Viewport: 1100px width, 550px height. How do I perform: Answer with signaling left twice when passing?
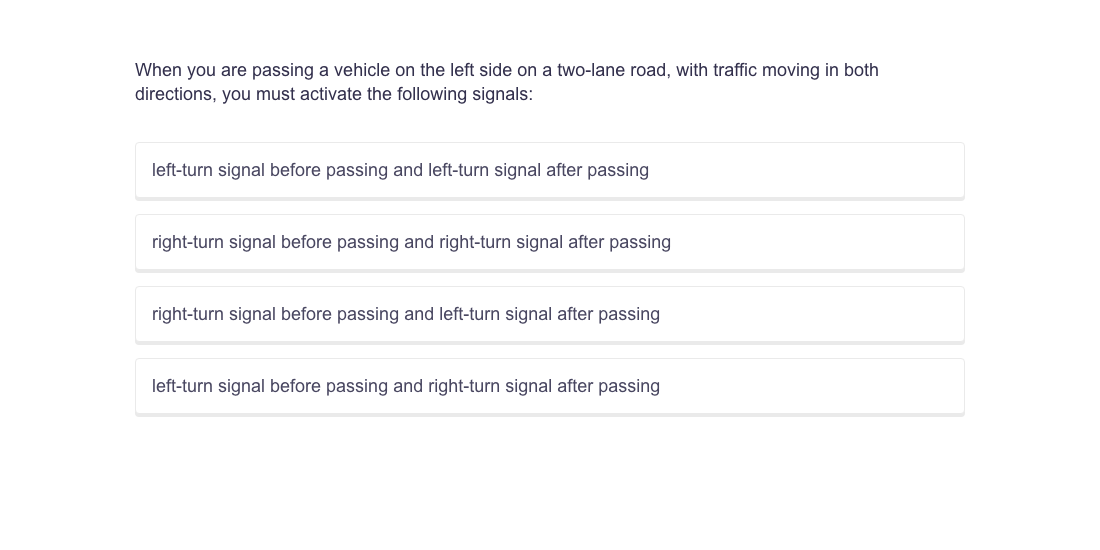[x=549, y=170]
